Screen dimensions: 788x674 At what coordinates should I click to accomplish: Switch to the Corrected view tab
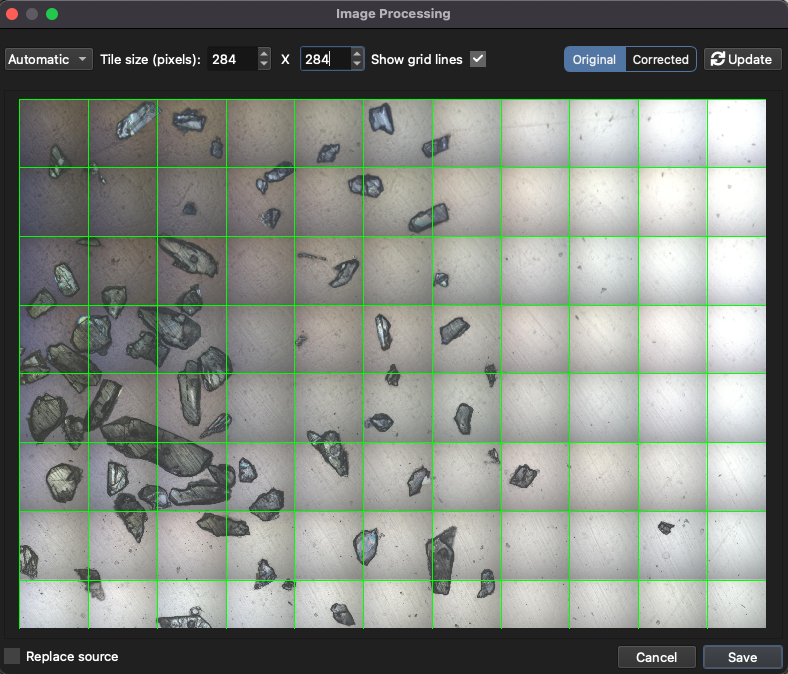(660, 59)
